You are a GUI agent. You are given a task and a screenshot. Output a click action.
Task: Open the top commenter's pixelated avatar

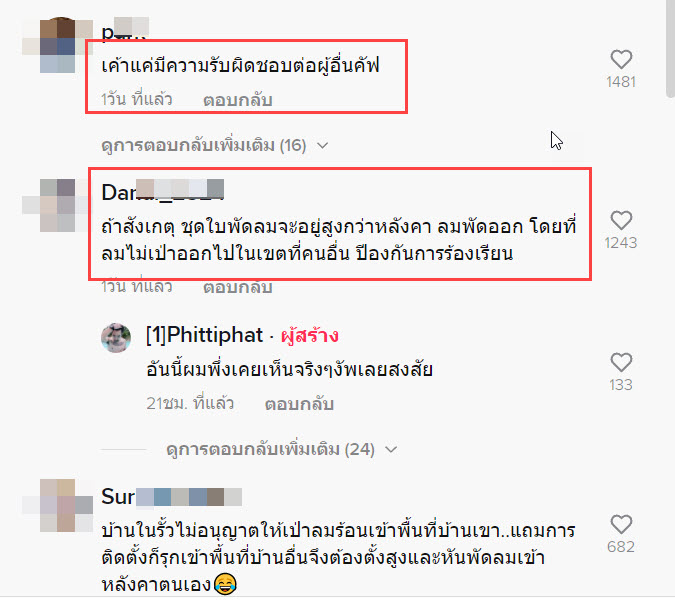pos(58,45)
